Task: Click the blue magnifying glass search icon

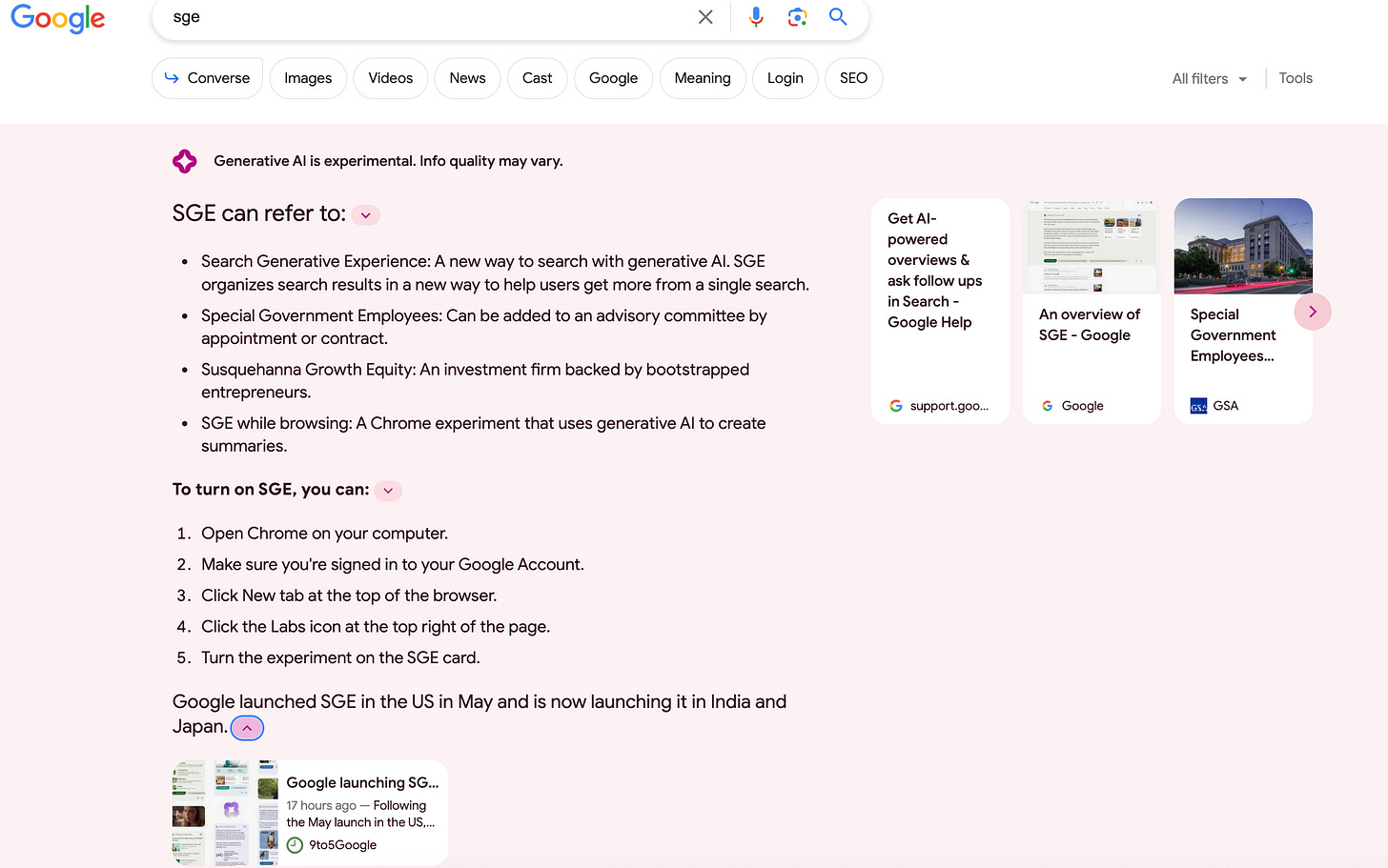Action: click(x=838, y=16)
